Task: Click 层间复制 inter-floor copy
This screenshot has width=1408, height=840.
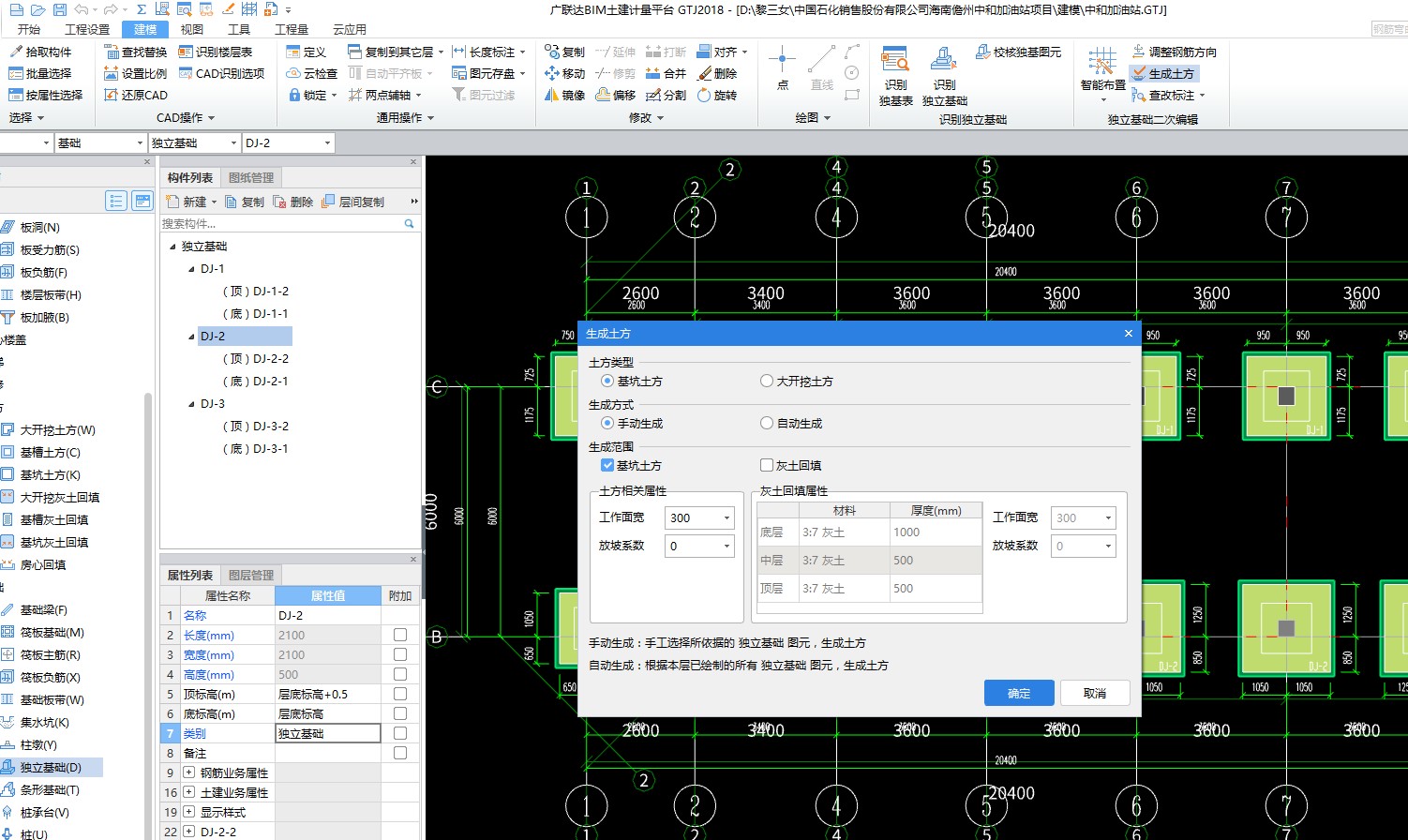Action: 353,202
